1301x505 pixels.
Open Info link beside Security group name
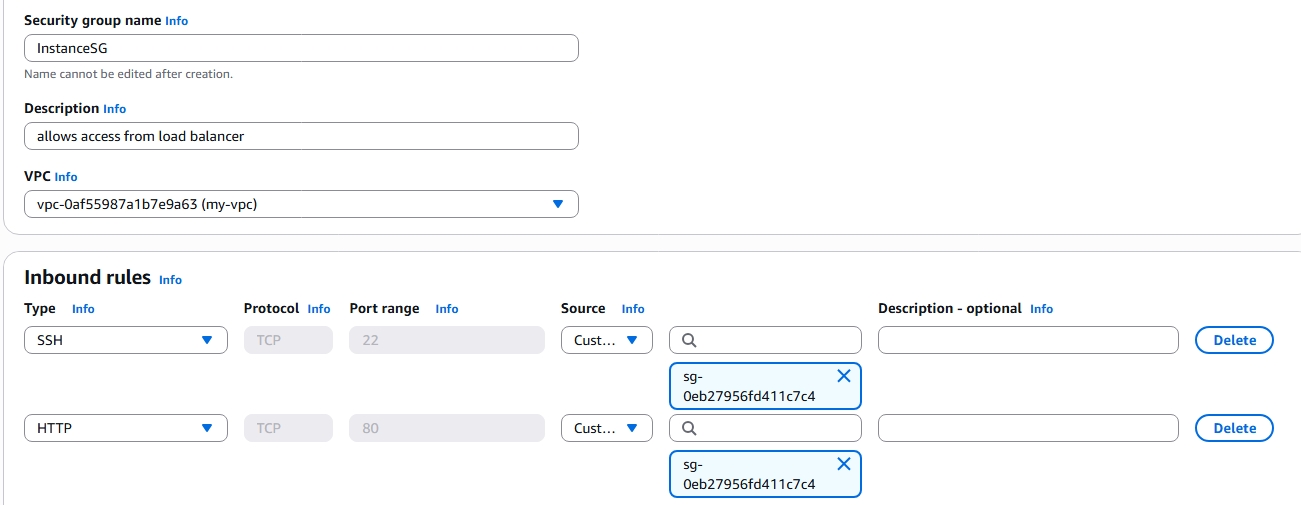176,21
